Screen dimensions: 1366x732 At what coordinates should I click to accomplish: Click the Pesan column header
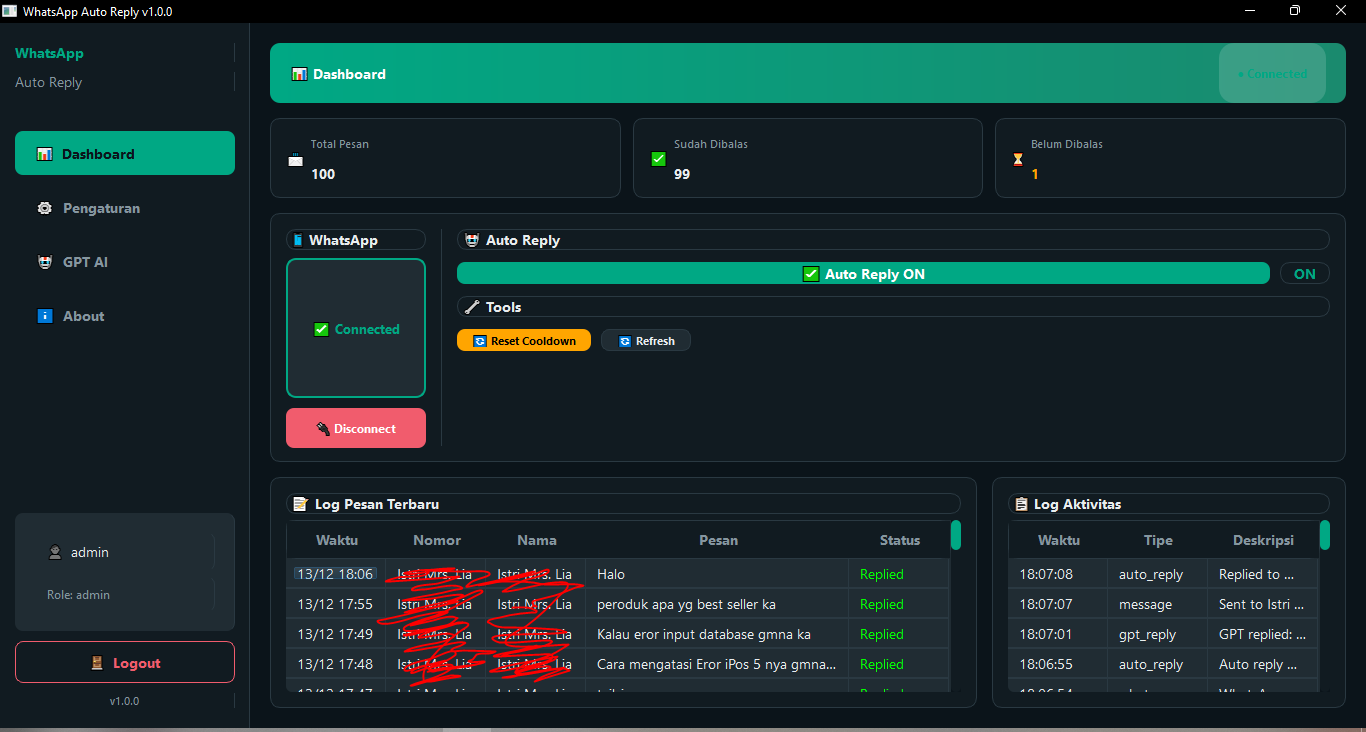pyautogui.click(x=718, y=540)
